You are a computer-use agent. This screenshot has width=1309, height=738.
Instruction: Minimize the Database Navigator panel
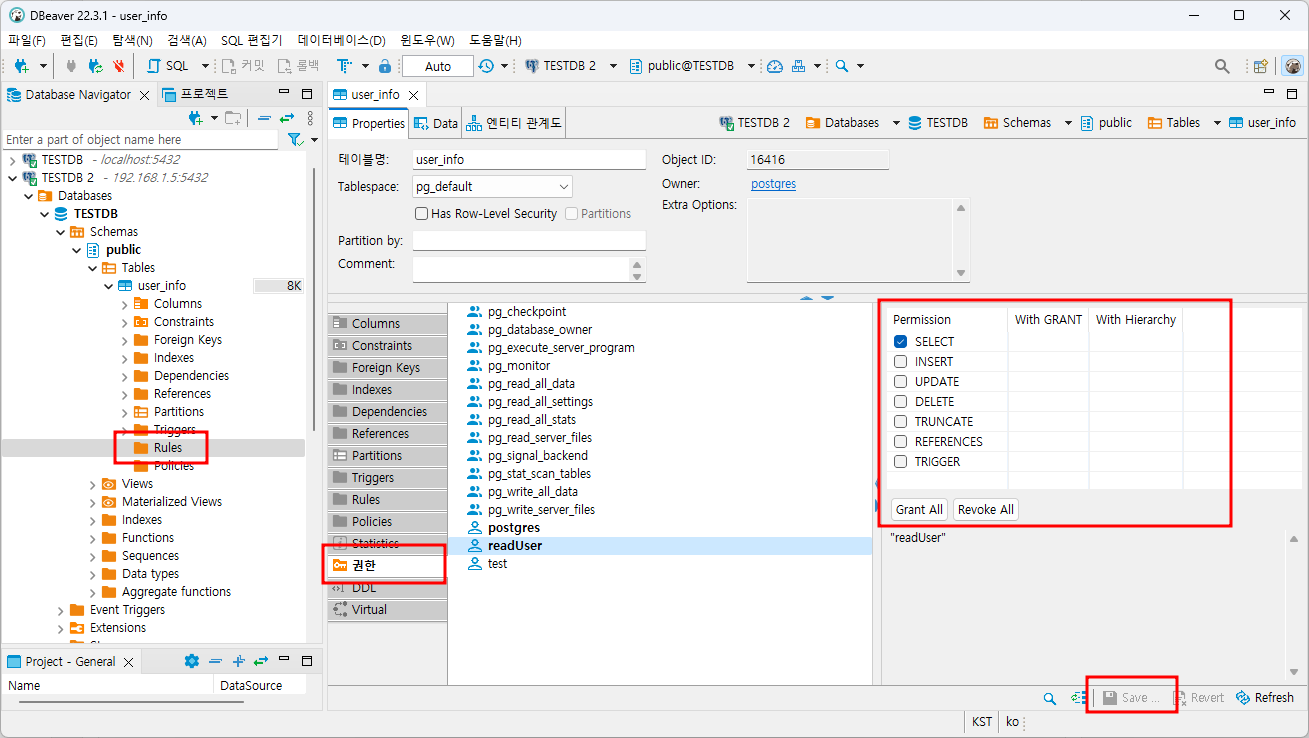pyautogui.click(x=284, y=94)
